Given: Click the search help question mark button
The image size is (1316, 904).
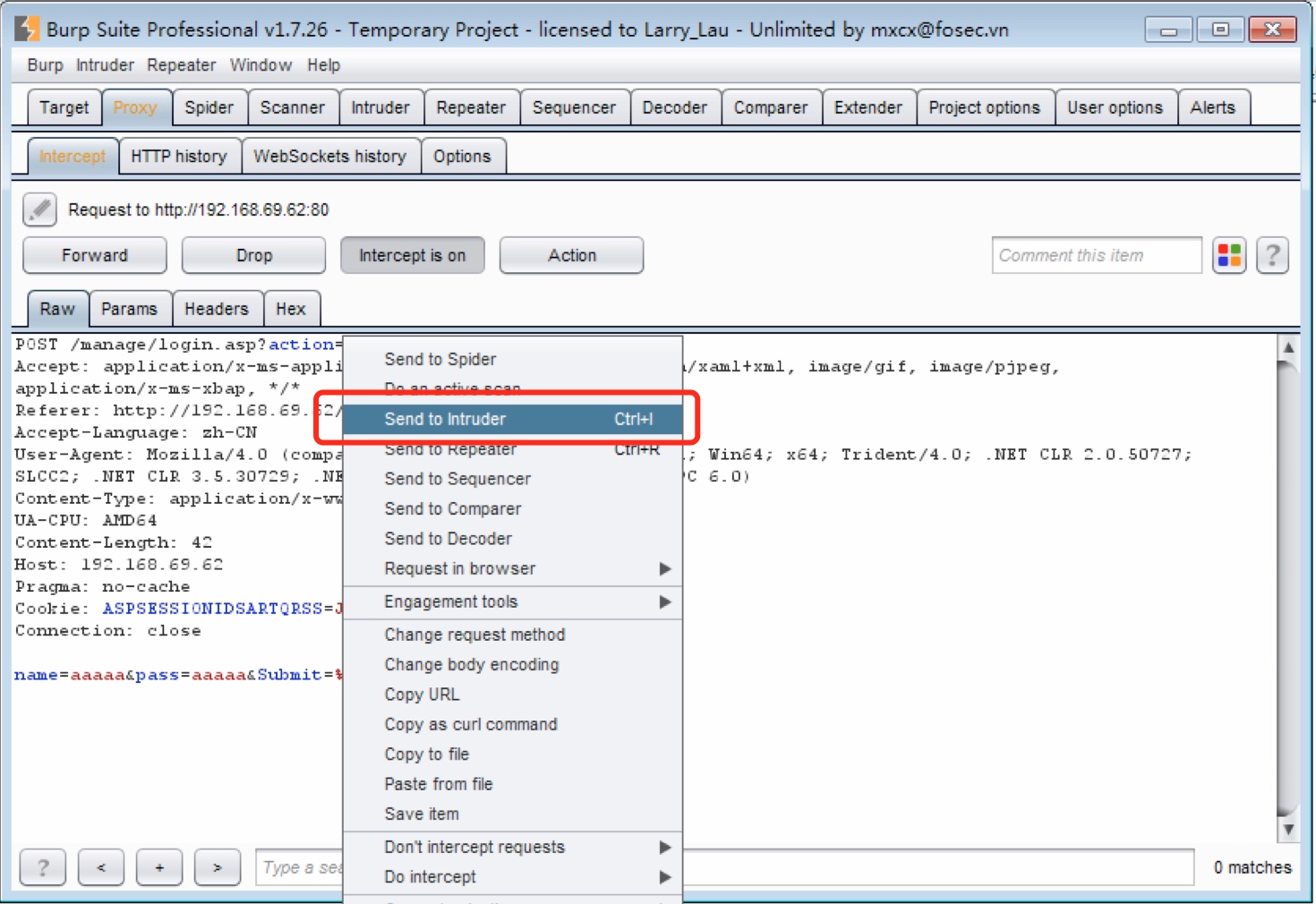Looking at the screenshot, I should click(x=43, y=867).
